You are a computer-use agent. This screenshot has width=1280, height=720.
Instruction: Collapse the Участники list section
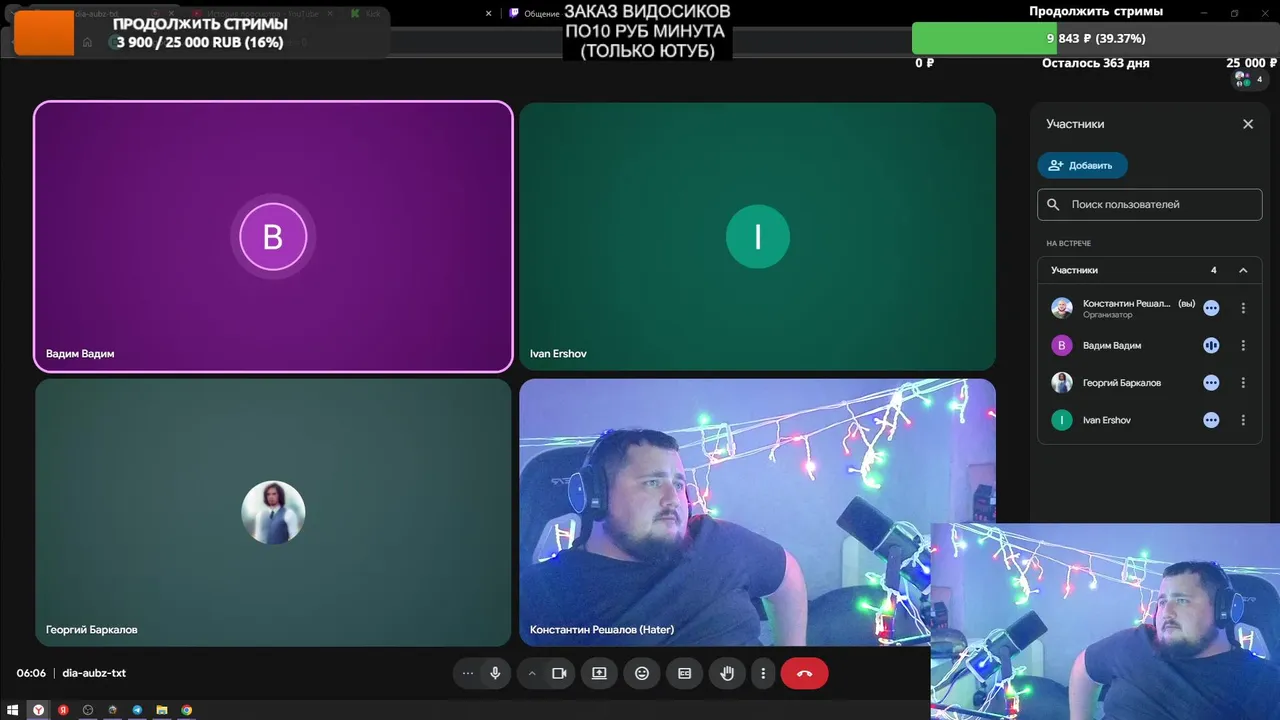pyautogui.click(x=1243, y=270)
